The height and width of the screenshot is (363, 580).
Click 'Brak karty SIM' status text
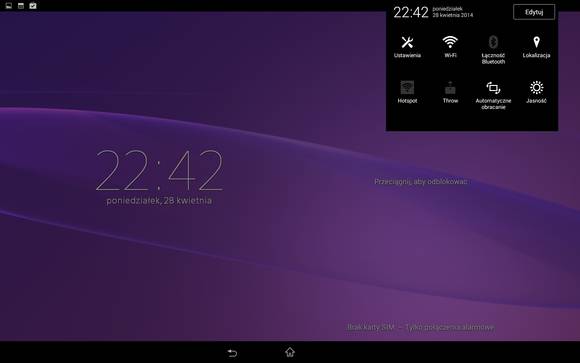click(370, 327)
